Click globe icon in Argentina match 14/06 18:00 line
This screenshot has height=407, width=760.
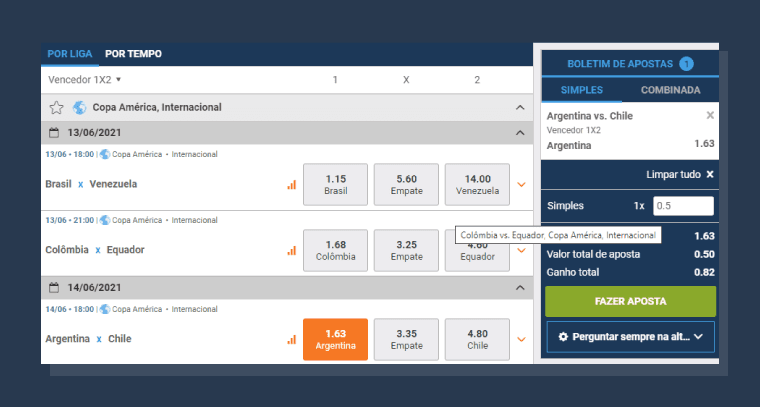tap(105, 309)
